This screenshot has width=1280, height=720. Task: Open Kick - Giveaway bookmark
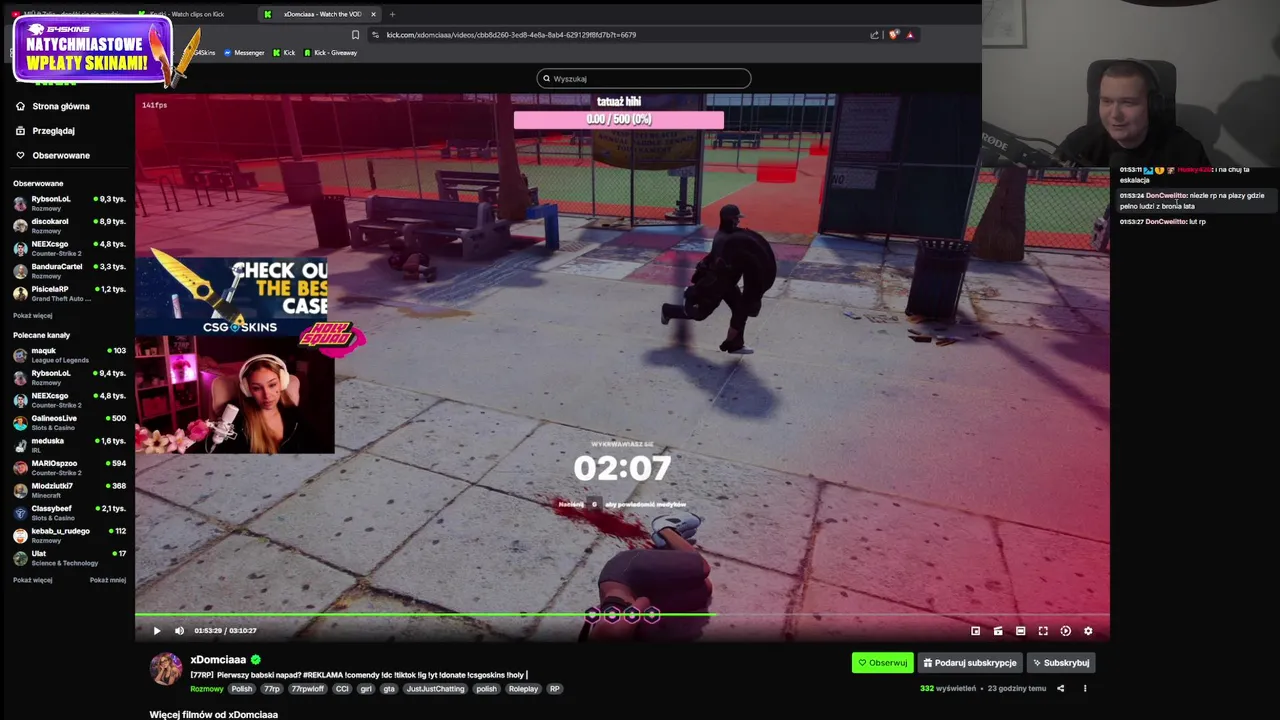click(x=331, y=53)
